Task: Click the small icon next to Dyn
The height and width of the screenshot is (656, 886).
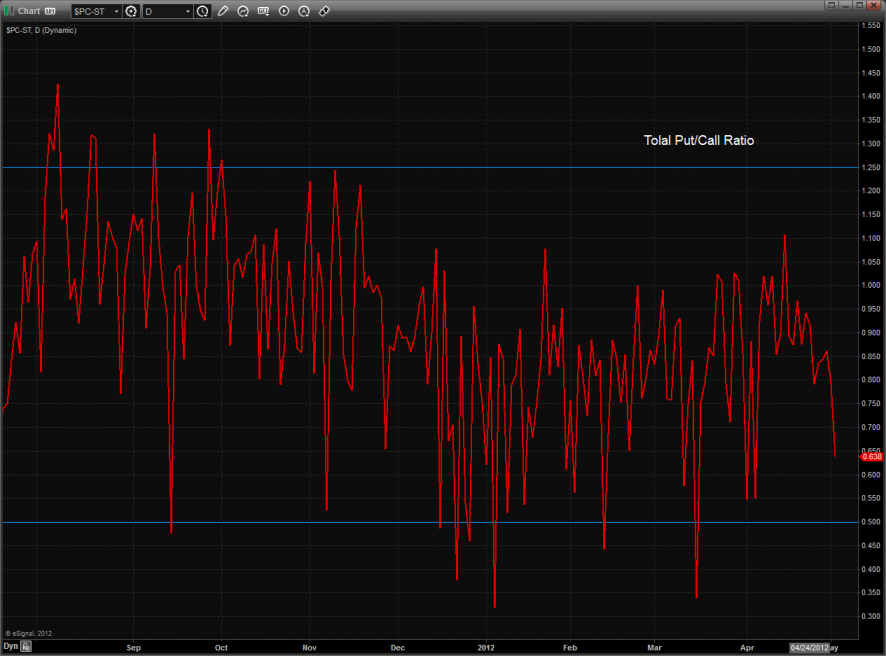Action: 27,648
